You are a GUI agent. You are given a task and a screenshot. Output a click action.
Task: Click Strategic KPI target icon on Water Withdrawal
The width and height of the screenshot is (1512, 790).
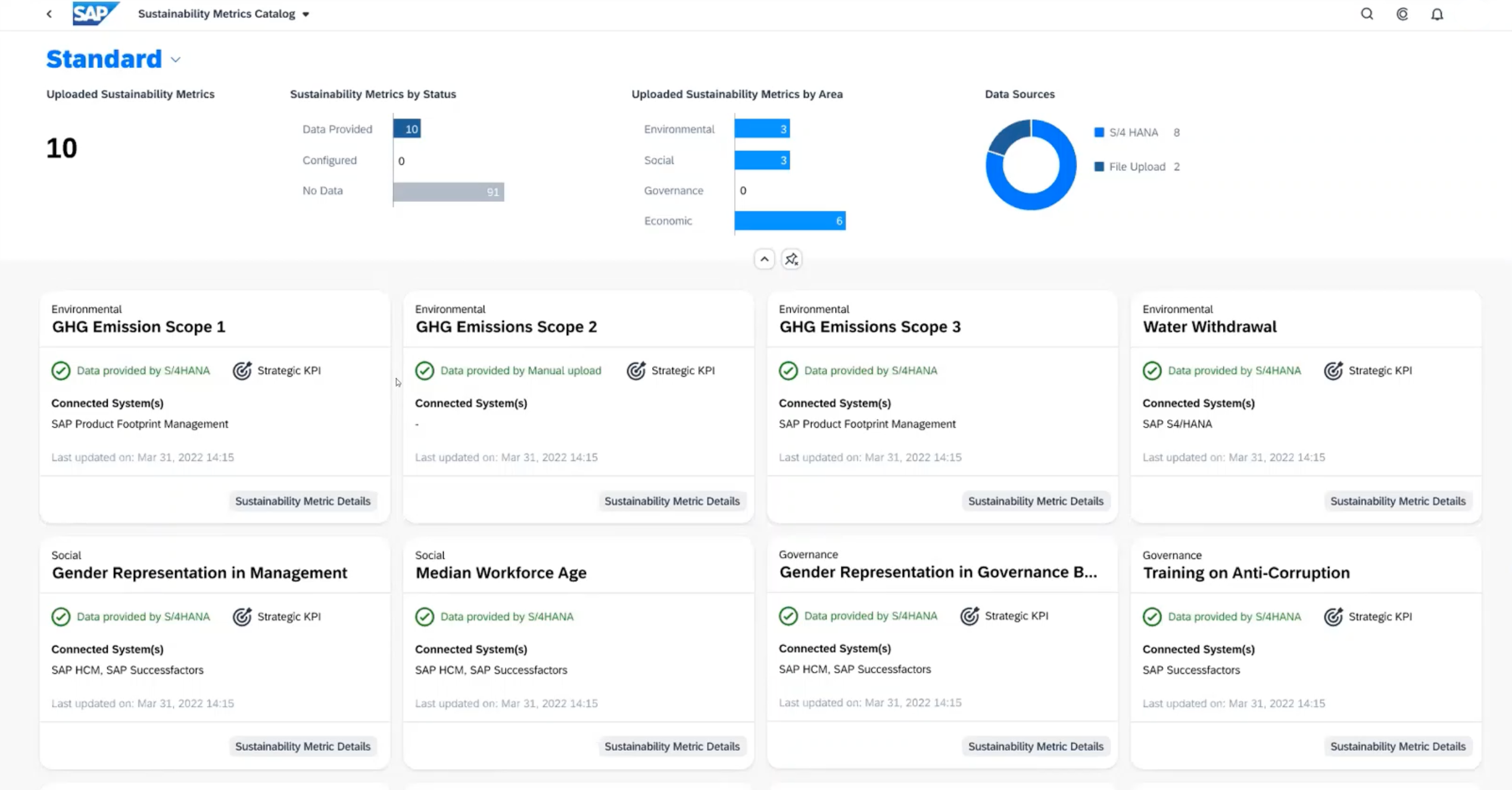[1333, 370]
